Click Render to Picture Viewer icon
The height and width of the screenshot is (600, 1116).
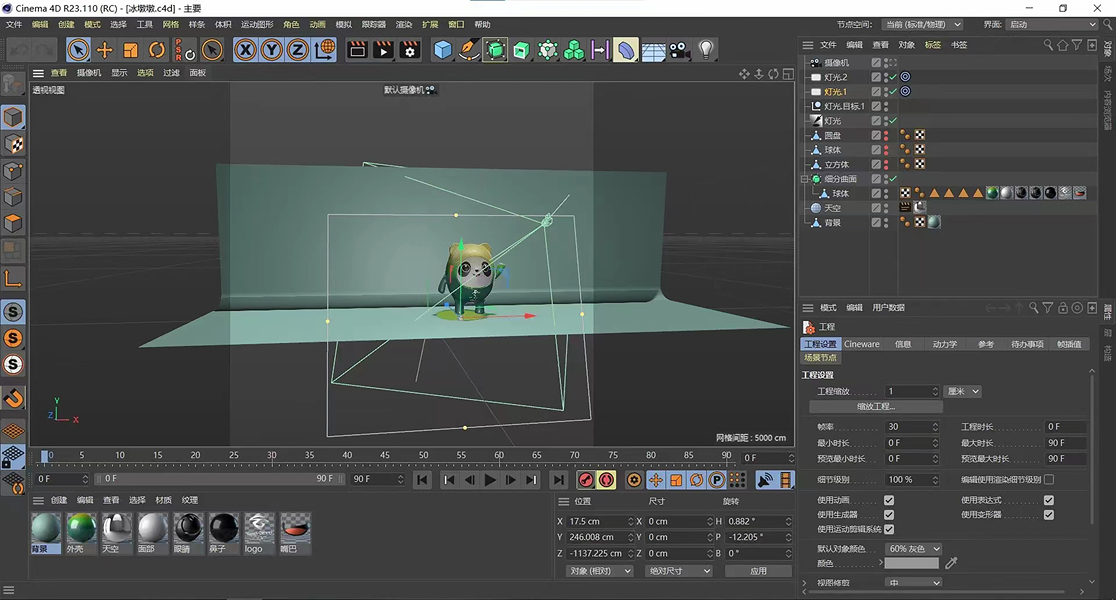(x=384, y=50)
